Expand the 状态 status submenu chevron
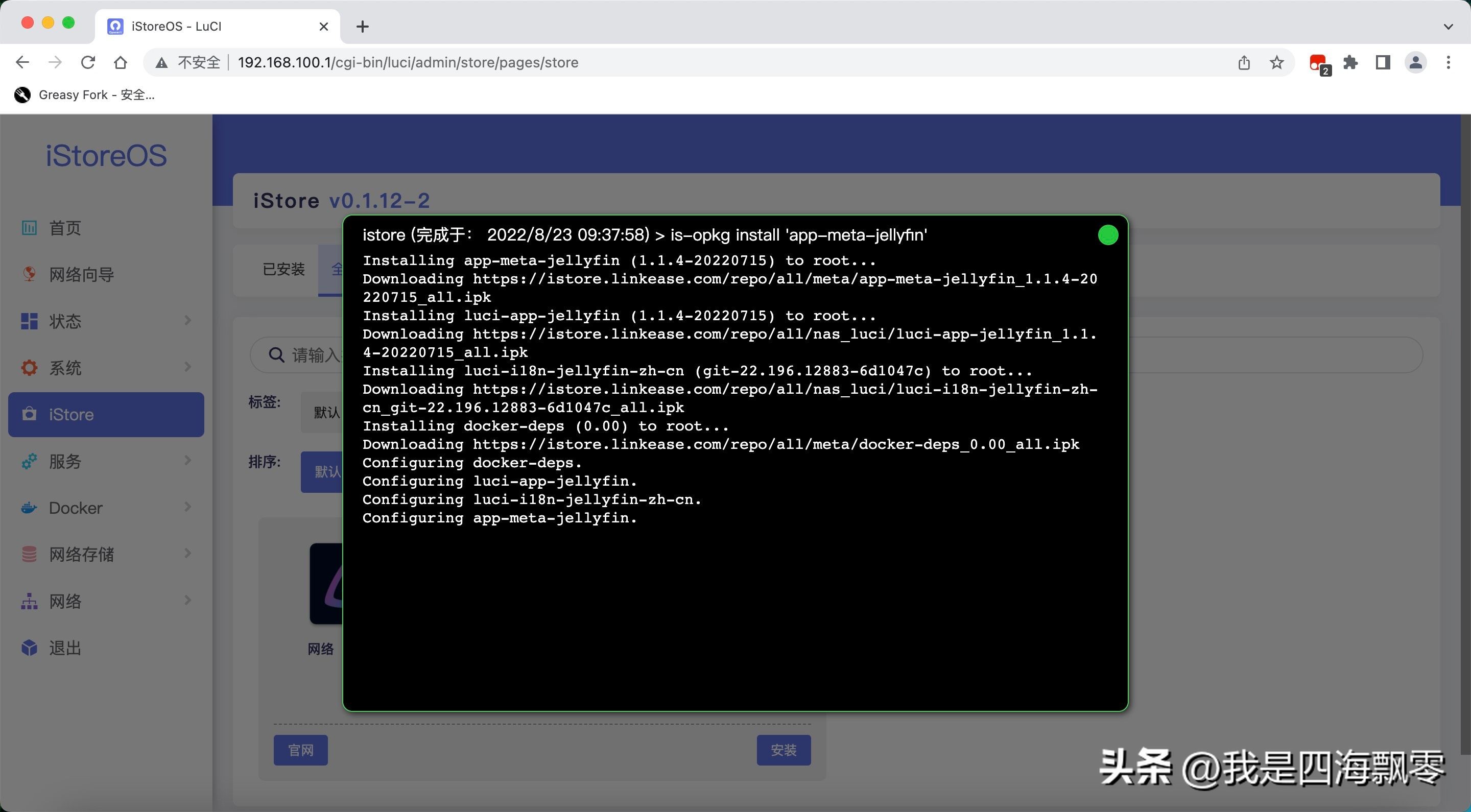Screen dimensions: 1471x812 click(x=187, y=320)
